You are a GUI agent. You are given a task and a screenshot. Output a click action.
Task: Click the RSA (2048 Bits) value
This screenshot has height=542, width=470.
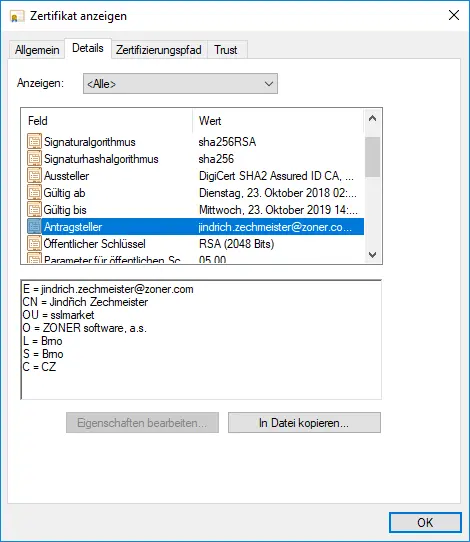point(237,244)
